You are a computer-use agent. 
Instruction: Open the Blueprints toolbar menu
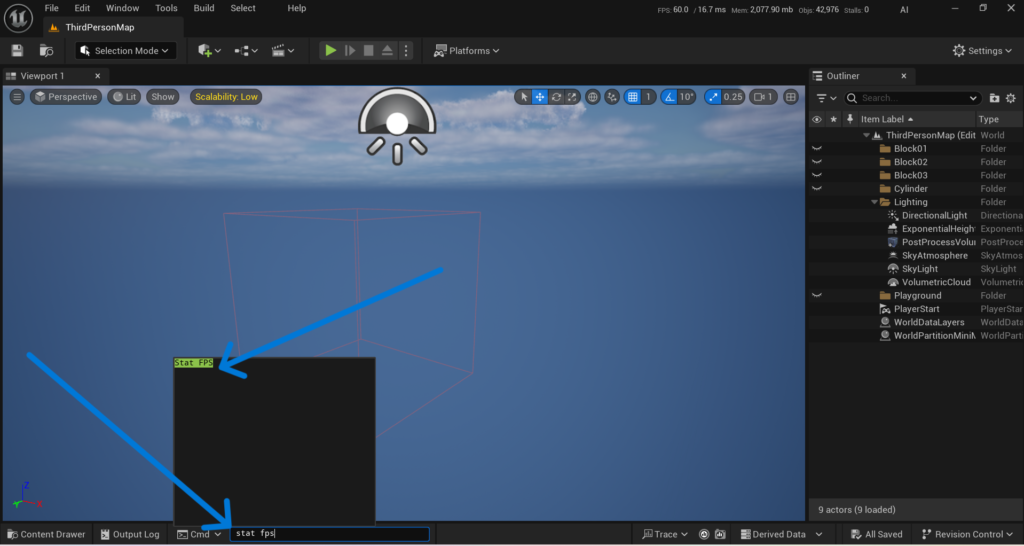coord(246,50)
